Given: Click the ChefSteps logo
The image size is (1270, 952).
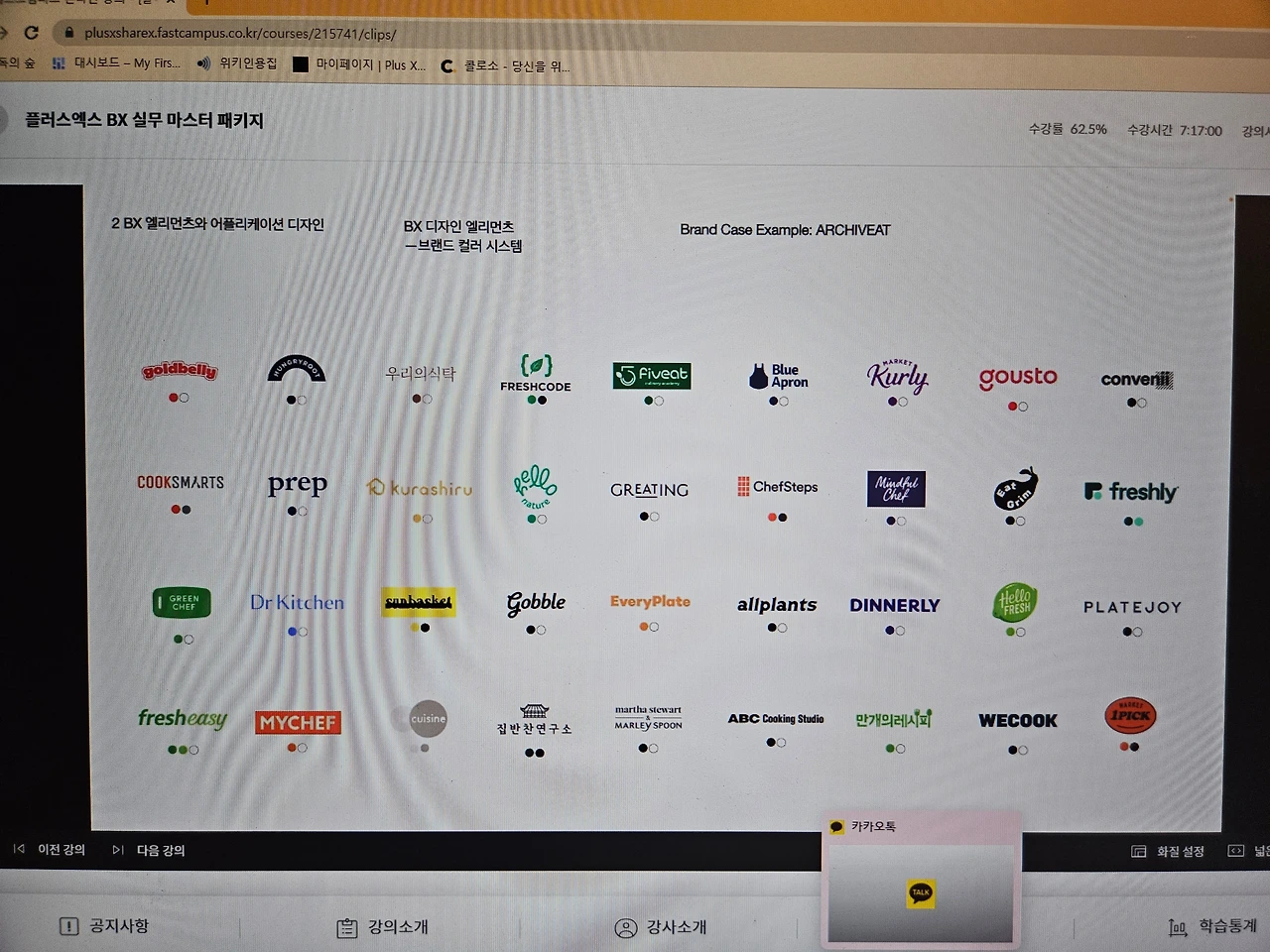Looking at the screenshot, I should pyautogui.click(x=778, y=487).
